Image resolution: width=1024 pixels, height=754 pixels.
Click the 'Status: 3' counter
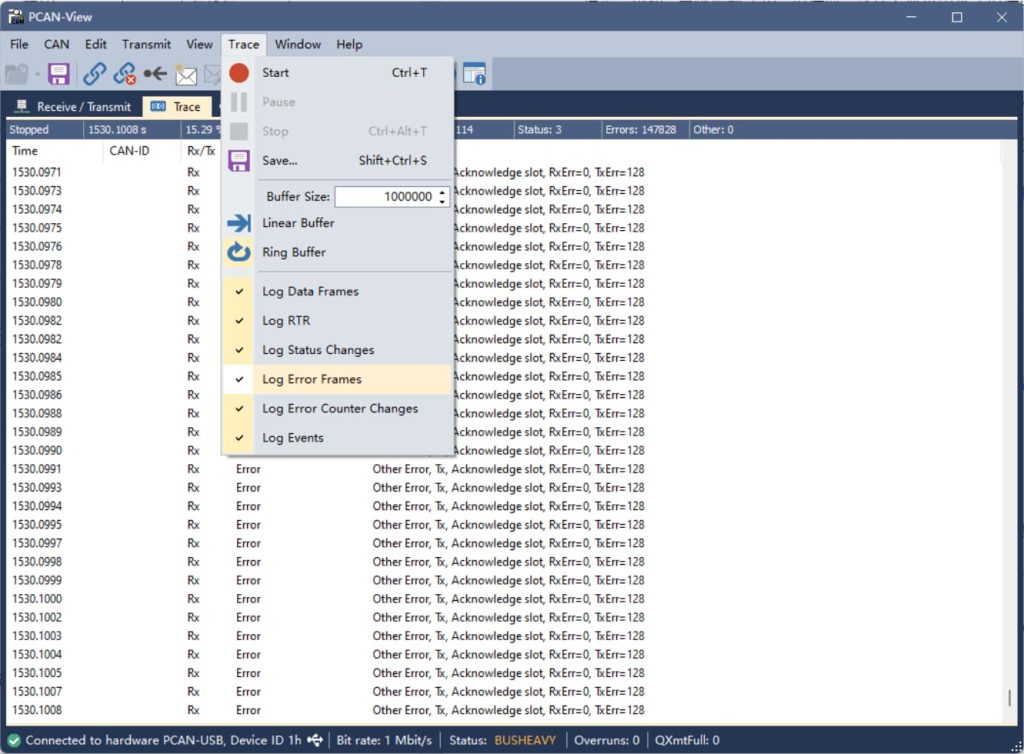click(539, 129)
